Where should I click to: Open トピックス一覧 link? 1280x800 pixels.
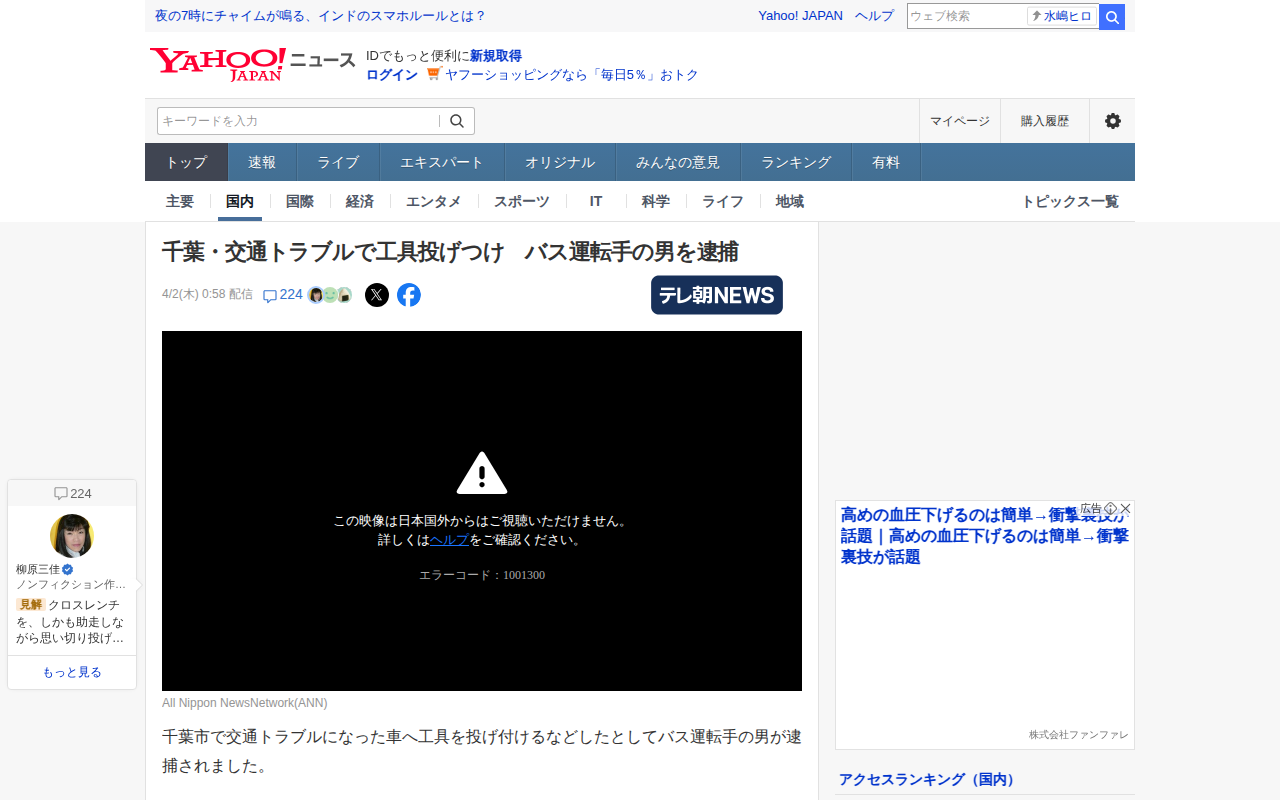click(1070, 201)
